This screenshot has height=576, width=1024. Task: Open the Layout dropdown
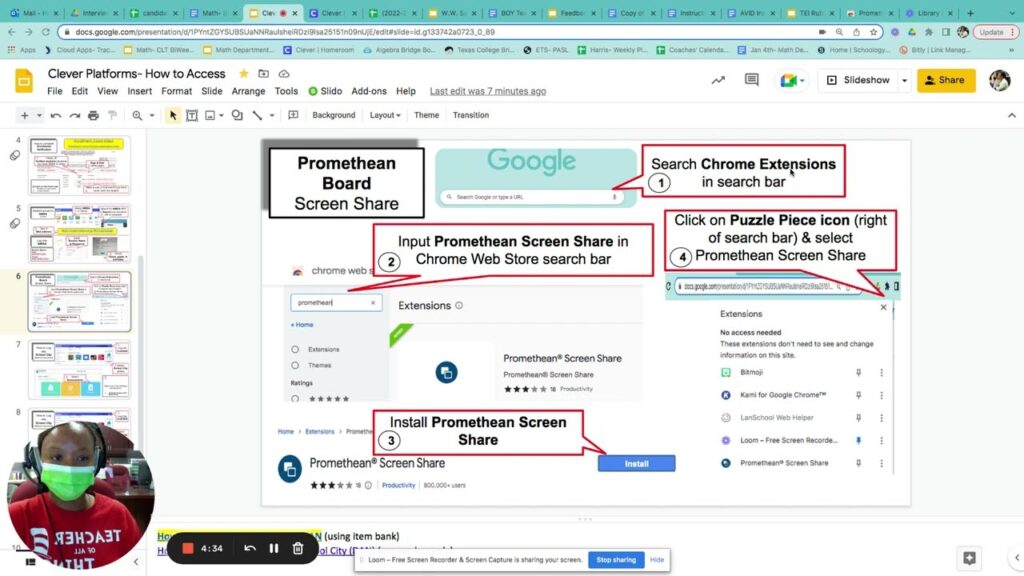[x=385, y=116]
